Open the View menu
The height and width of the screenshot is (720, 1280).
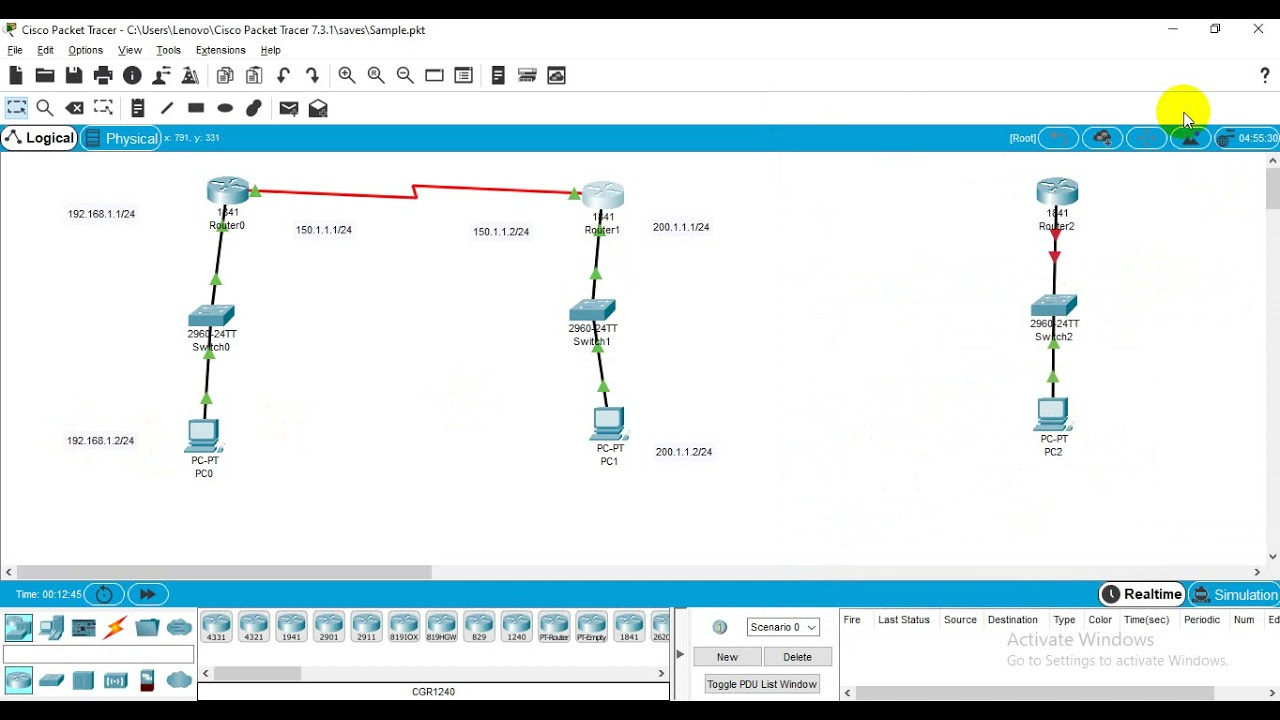[130, 50]
